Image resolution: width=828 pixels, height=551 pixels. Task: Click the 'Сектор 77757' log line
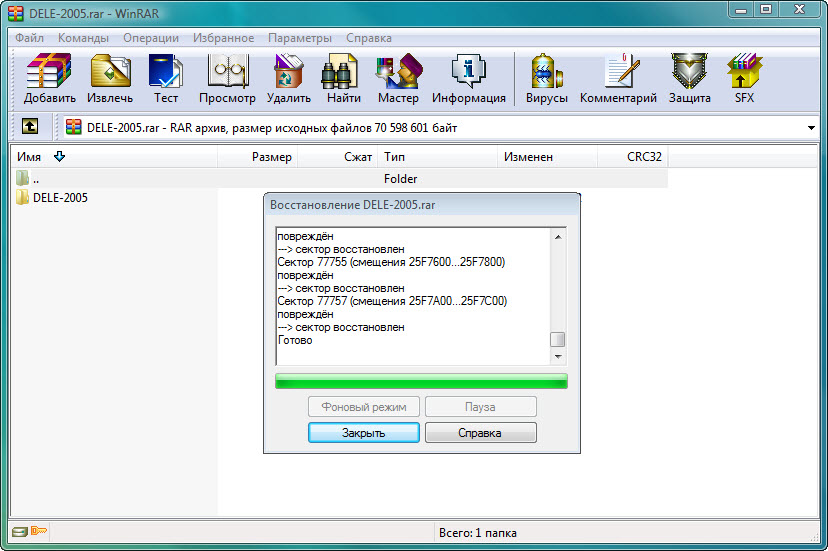(x=392, y=301)
